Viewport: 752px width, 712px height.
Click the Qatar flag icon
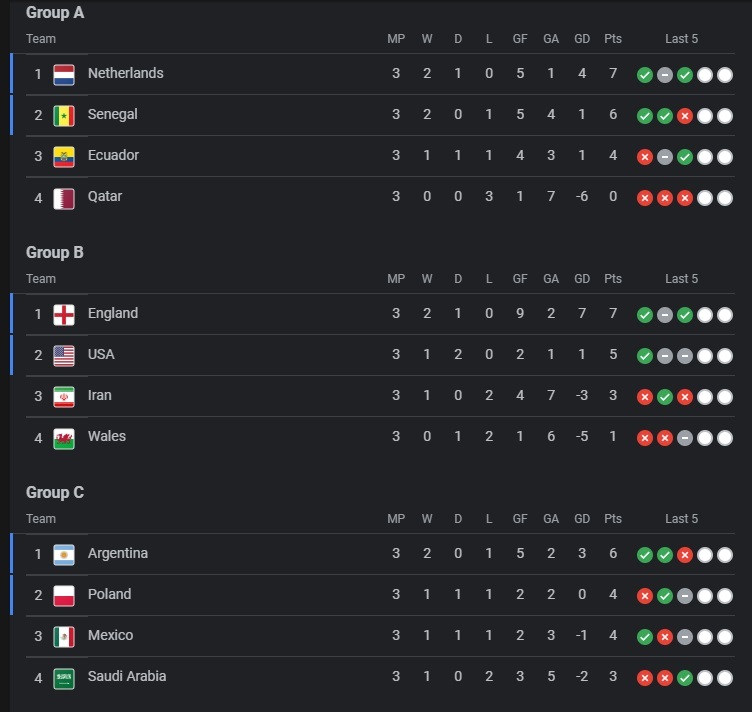(x=64, y=198)
